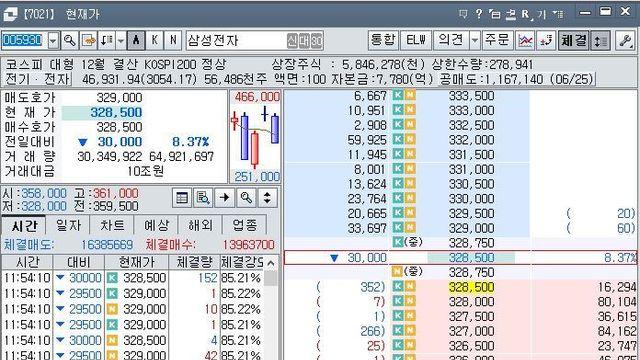The image size is (640, 360).
Task: Open the dropdown next to the sort icon
Action: 120,40
